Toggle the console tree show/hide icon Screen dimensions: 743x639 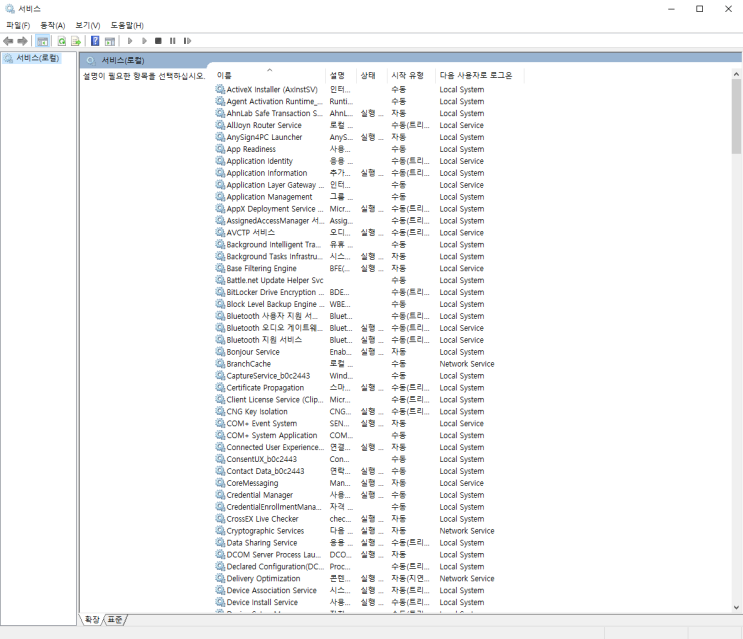pos(43,41)
